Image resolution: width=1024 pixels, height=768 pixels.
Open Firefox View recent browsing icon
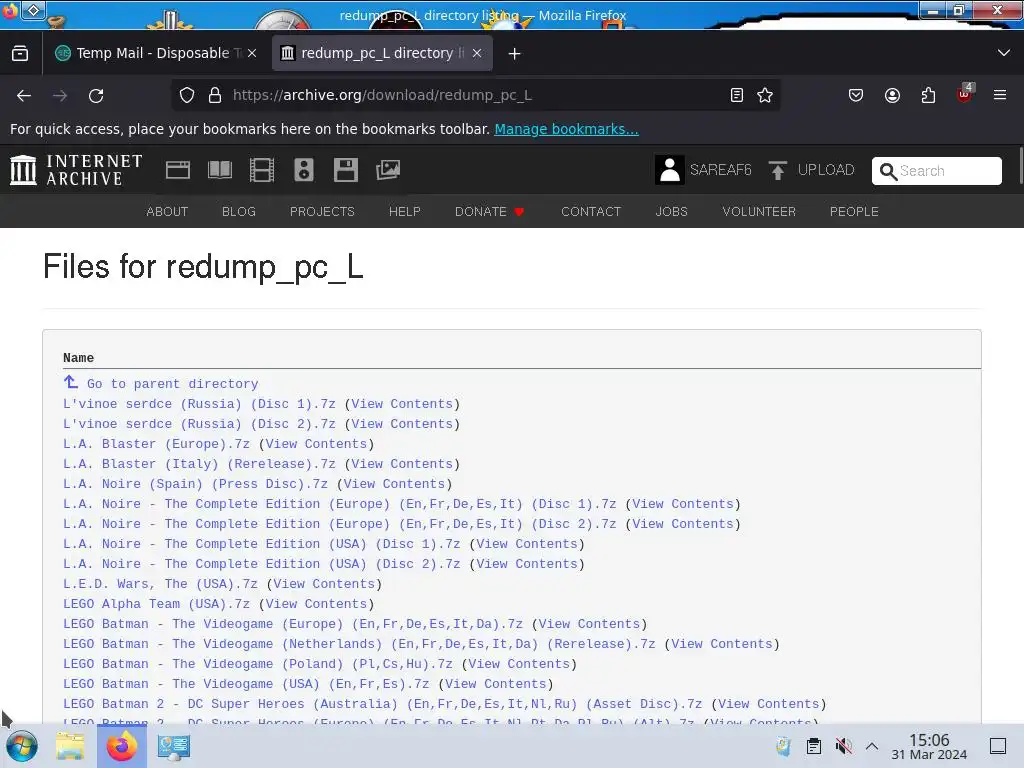20,54
